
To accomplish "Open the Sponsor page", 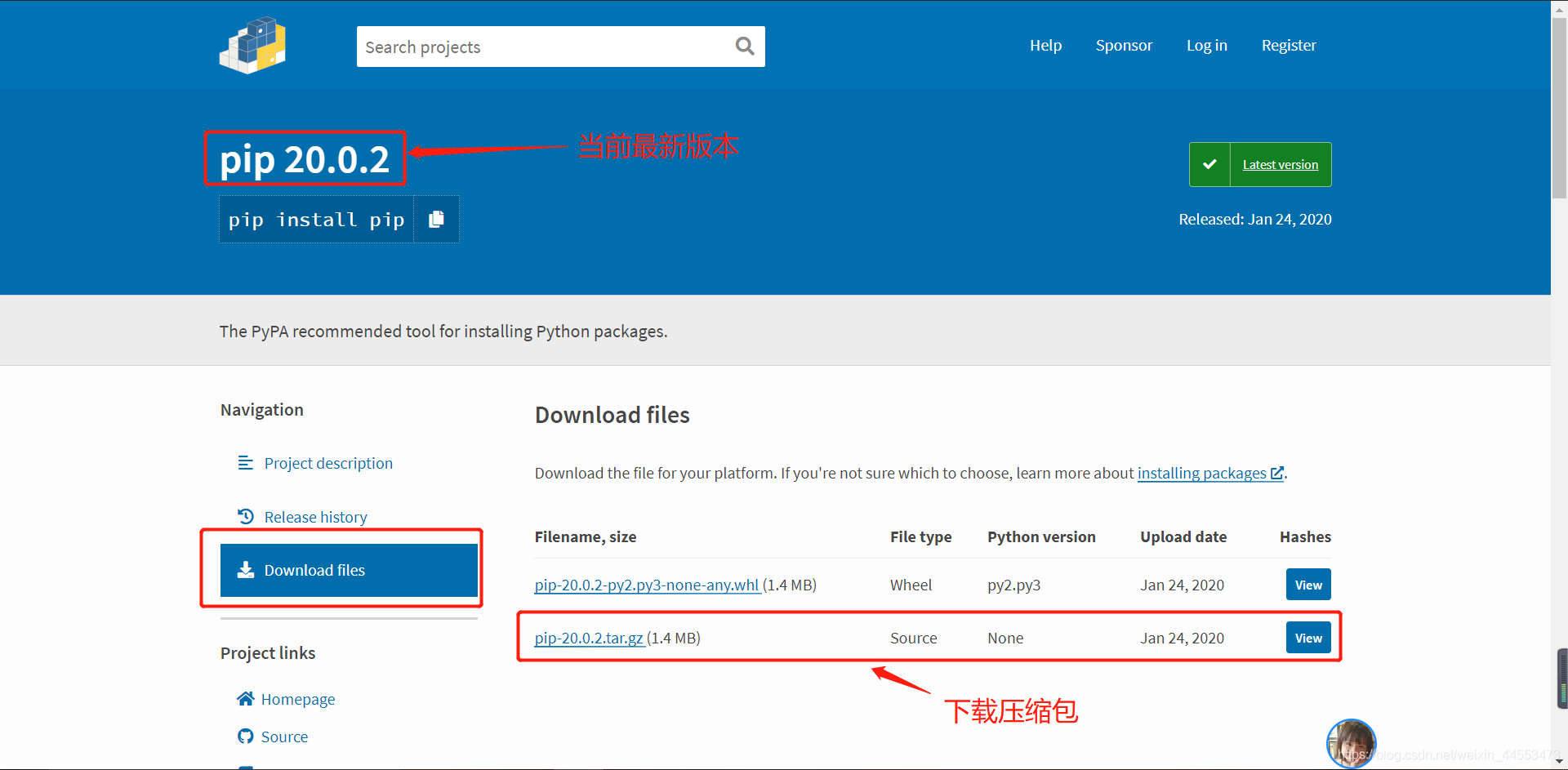I will coord(1124,46).
